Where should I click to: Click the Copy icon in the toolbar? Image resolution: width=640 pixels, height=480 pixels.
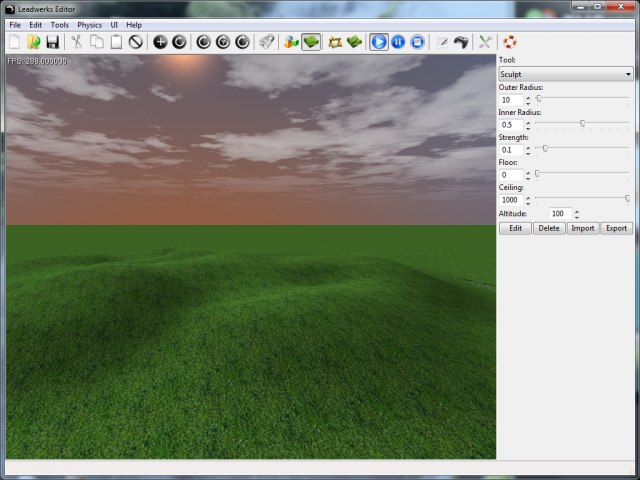(97, 42)
